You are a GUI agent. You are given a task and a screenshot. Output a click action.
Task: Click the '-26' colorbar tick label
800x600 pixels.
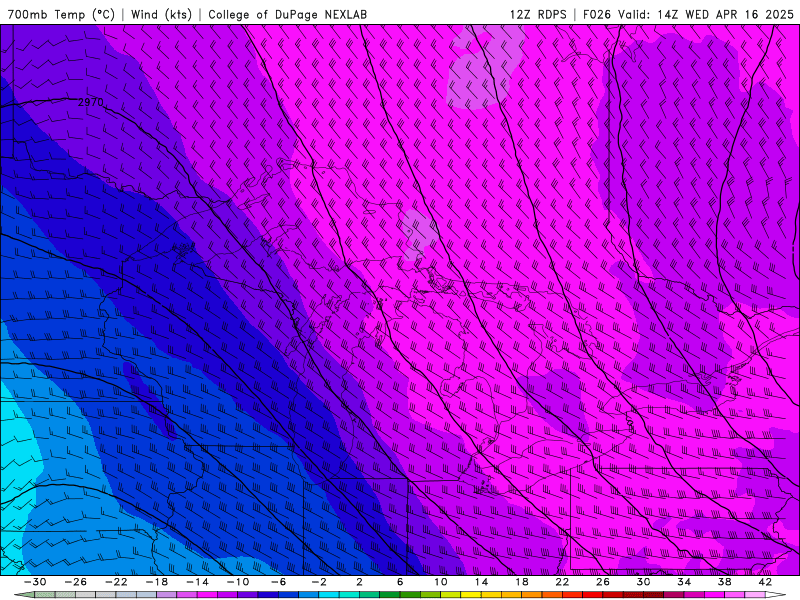coord(76,582)
